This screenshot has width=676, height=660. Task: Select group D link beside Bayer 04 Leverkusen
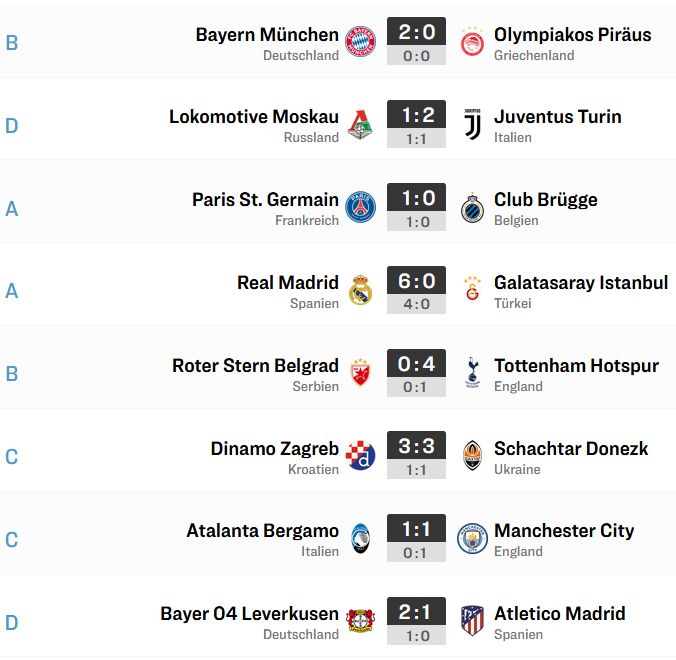pos(12,623)
